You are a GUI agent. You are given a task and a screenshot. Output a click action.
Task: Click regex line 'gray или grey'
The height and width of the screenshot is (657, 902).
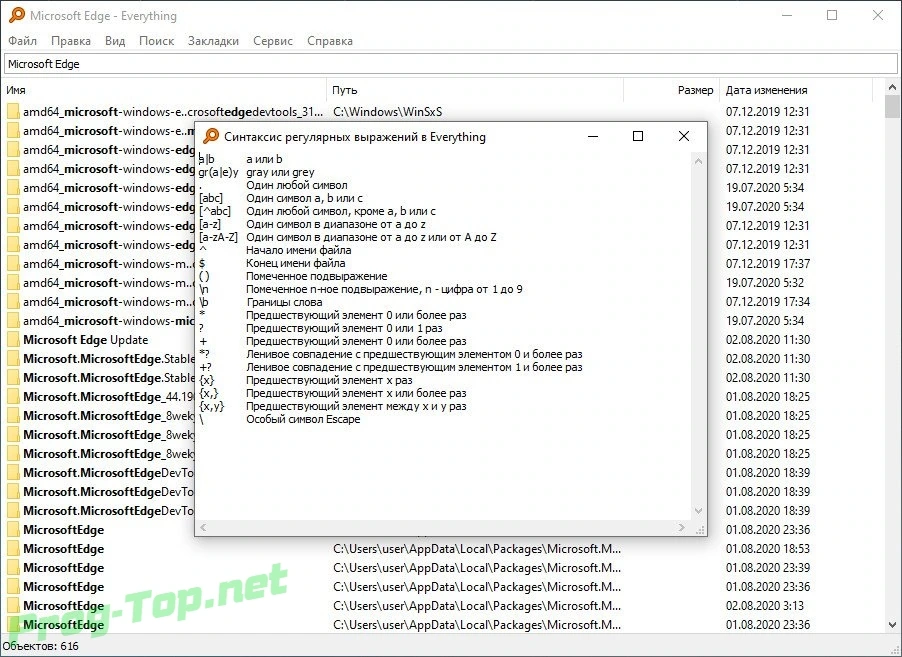[x=280, y=172]
